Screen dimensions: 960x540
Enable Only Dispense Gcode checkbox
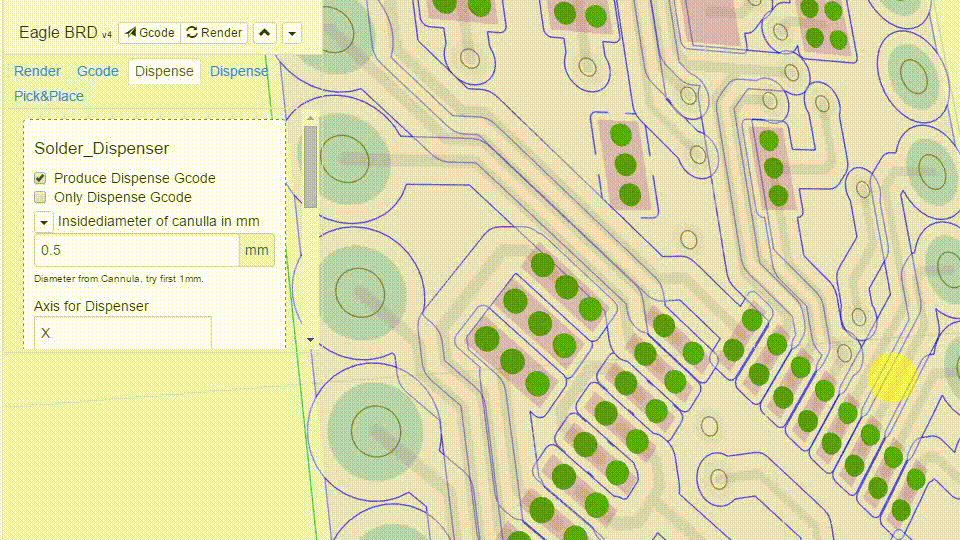pos(41,197)
